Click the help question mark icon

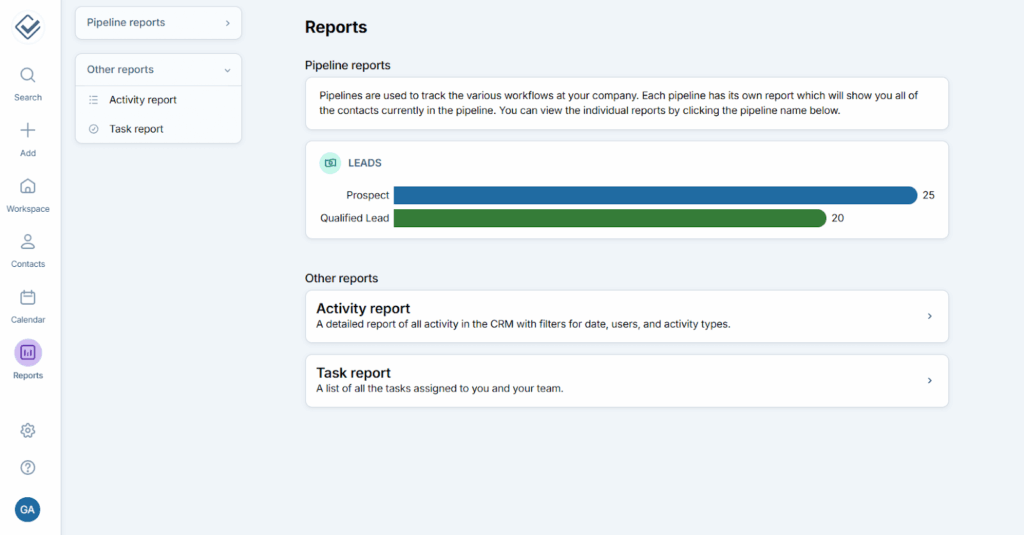[x=28, y=467]
